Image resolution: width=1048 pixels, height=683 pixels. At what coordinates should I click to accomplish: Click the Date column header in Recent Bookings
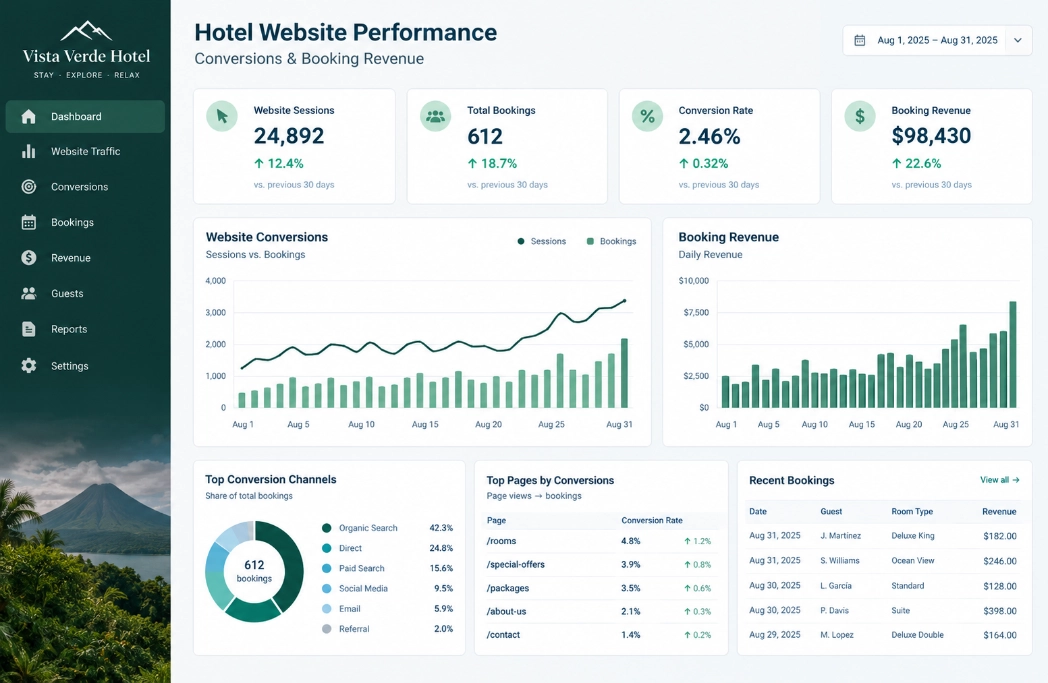point(758,511)
